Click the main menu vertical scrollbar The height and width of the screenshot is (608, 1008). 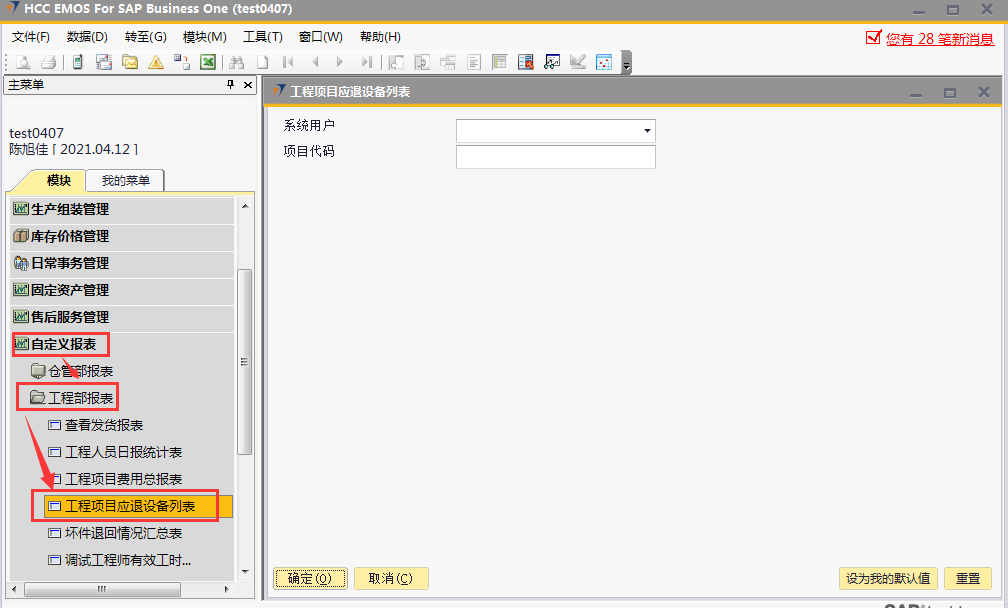(244, 360)
